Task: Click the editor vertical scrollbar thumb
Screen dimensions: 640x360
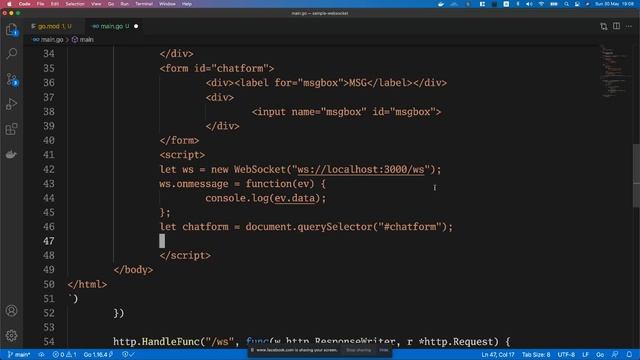Action: point(636,176)
